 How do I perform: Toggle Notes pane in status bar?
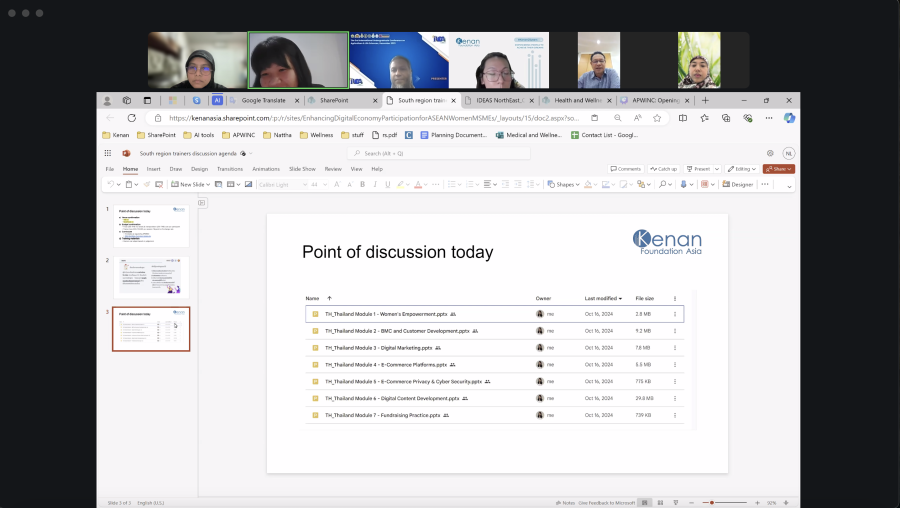pyautogui.click(x=565, y=502)
